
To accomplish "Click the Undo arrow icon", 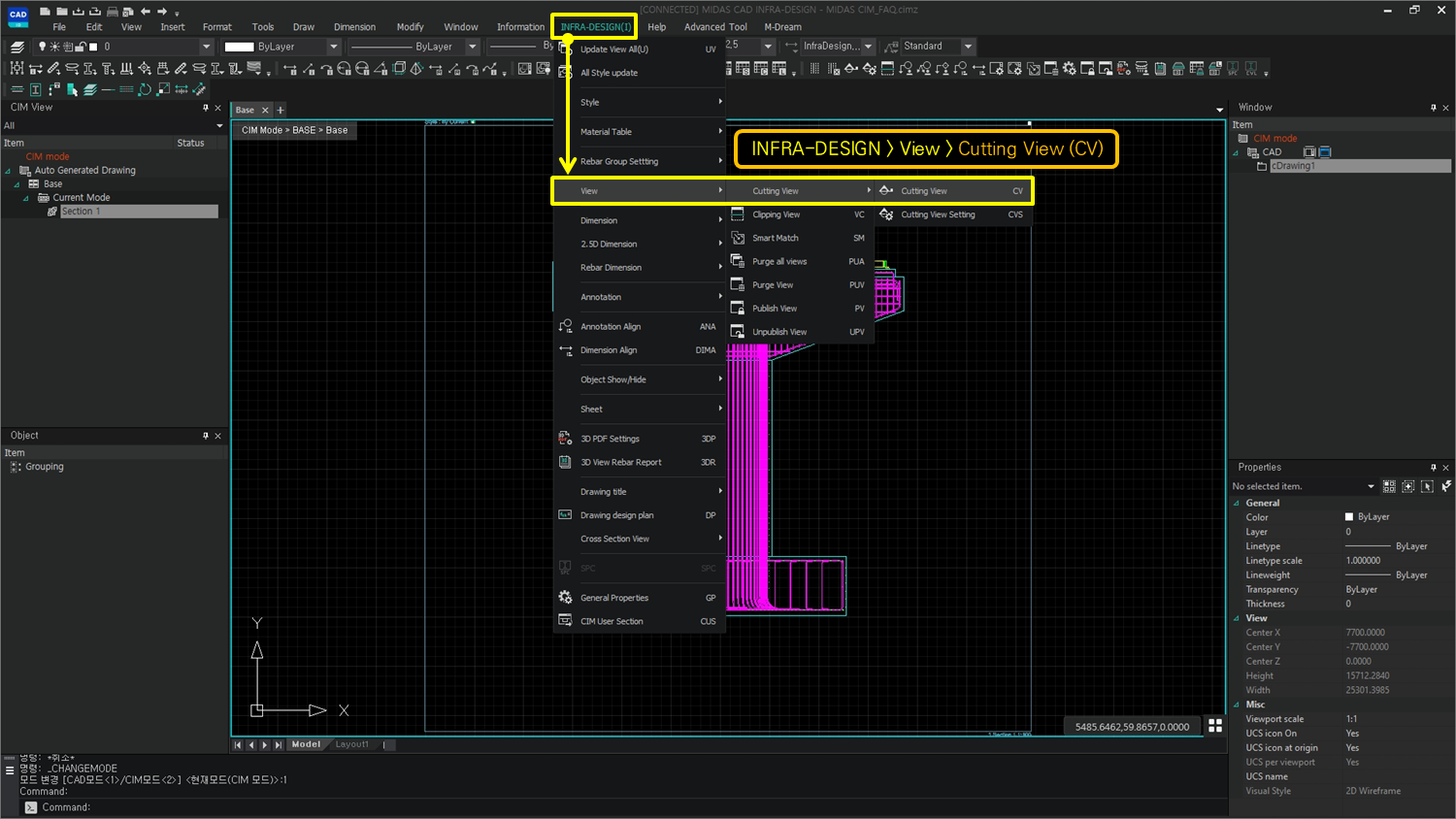I will pos(145,12).
